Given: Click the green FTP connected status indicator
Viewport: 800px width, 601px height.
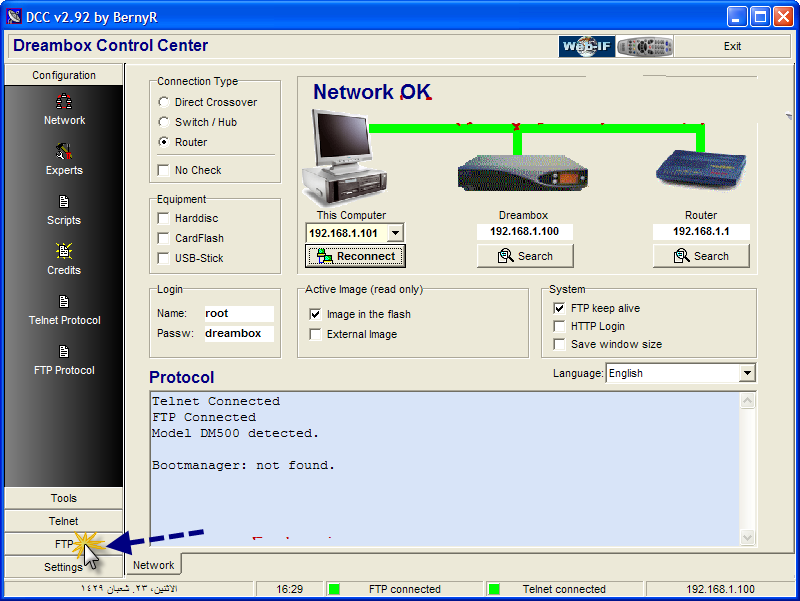Looking at the screenshot, I should click(x=334, y=589).
